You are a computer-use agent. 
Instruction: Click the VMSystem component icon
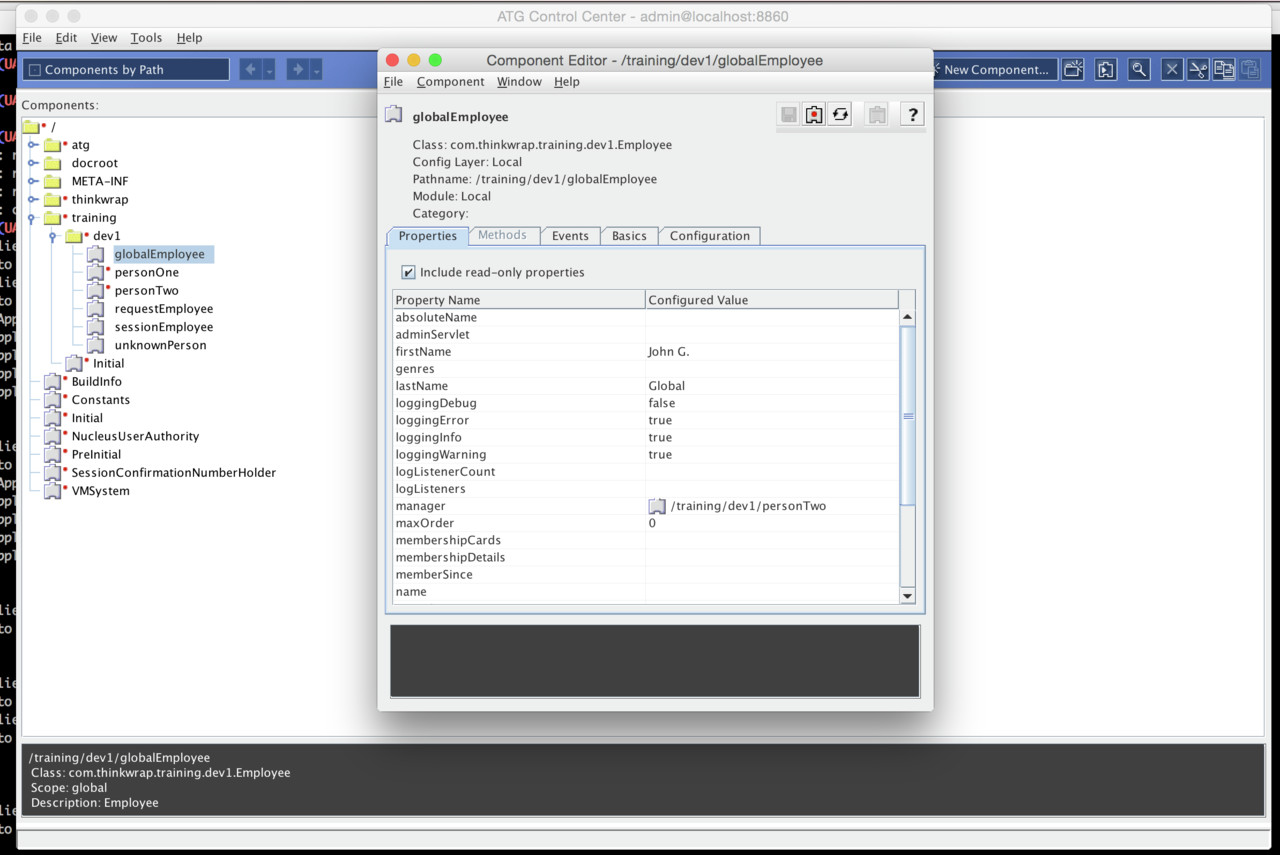point(52,490)
